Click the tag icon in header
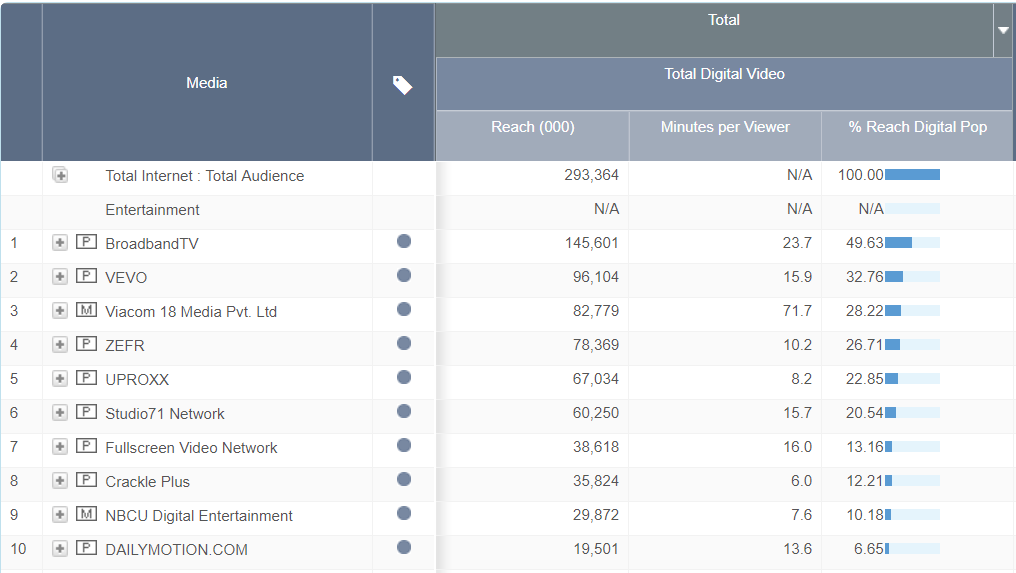Screen dimensions: 1016x573 (x=402, y=85)
